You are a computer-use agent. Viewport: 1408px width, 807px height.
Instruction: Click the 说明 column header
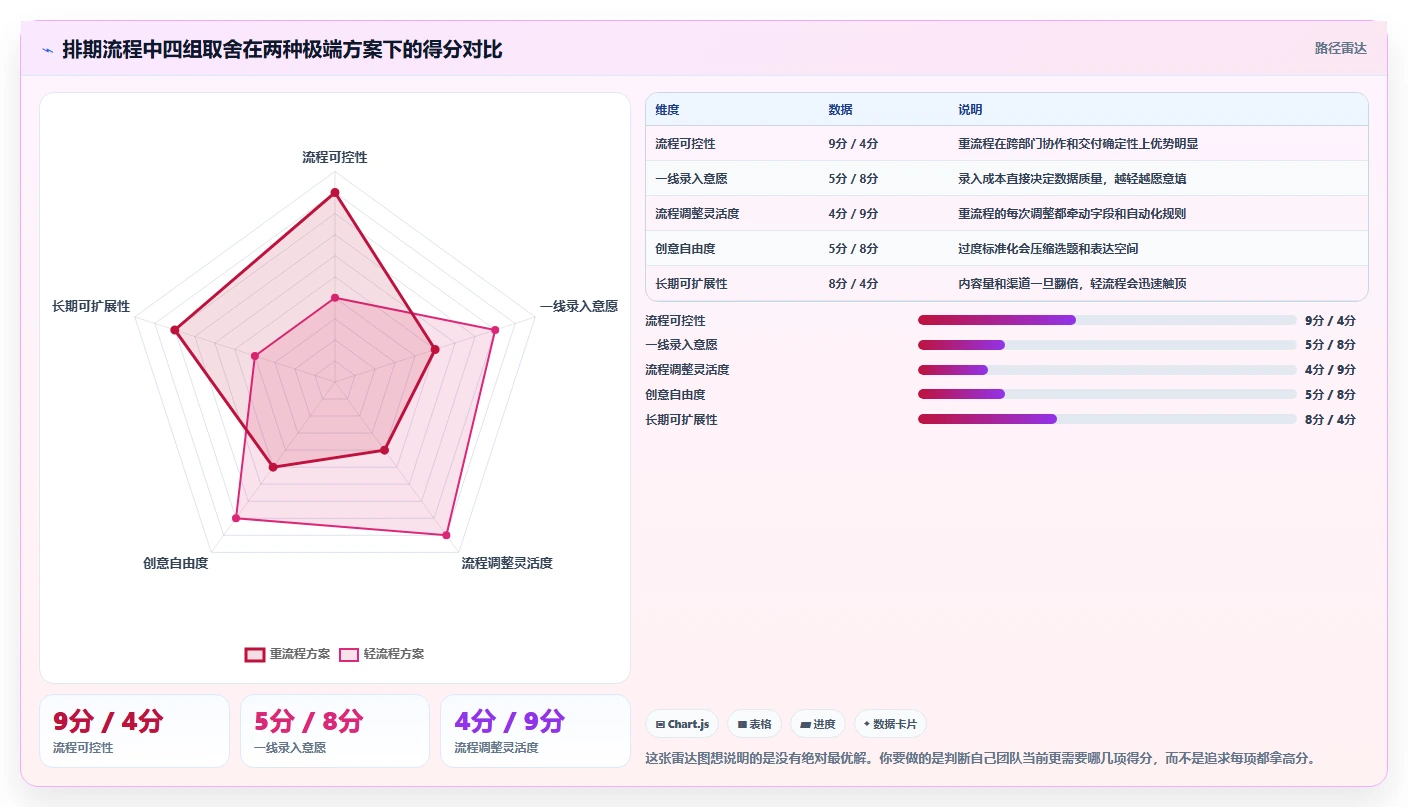(x=970, y=110)
